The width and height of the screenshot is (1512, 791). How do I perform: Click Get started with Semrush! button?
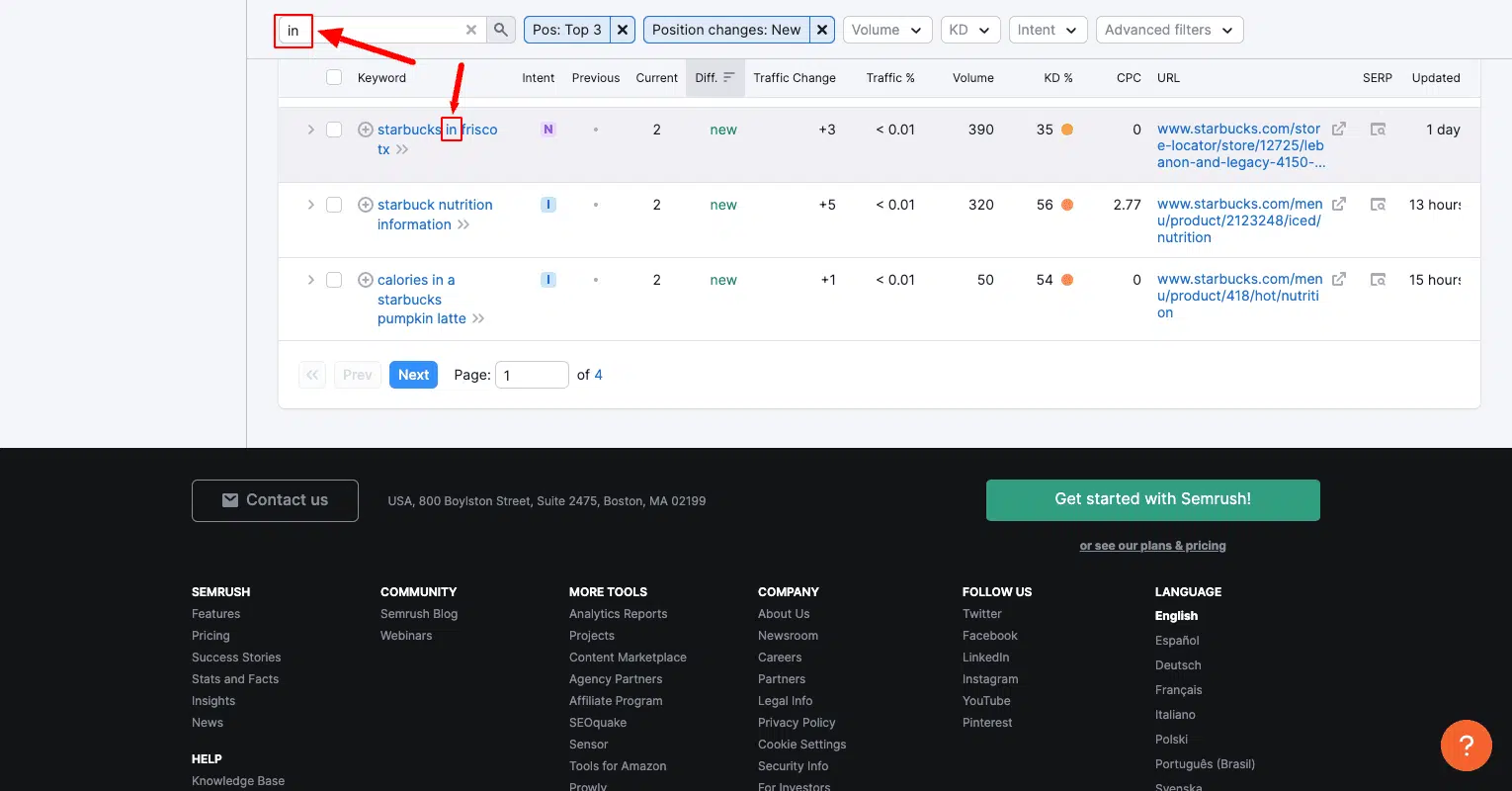click(1153, 499)
